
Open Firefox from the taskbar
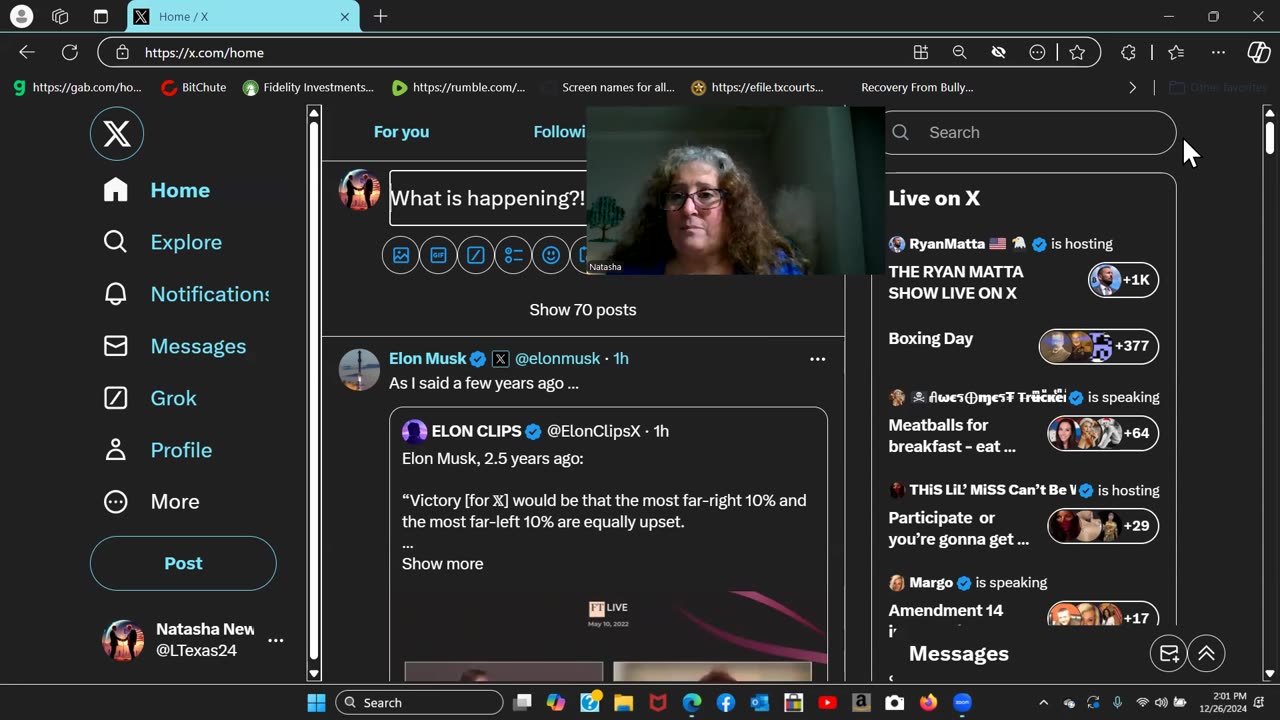[x=928, y=702]
